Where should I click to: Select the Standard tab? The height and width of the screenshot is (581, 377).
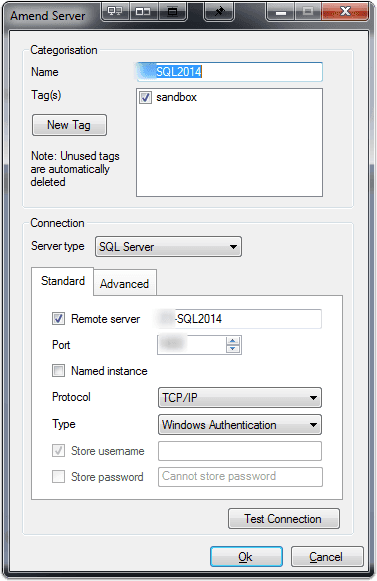(x=63, y=281)
